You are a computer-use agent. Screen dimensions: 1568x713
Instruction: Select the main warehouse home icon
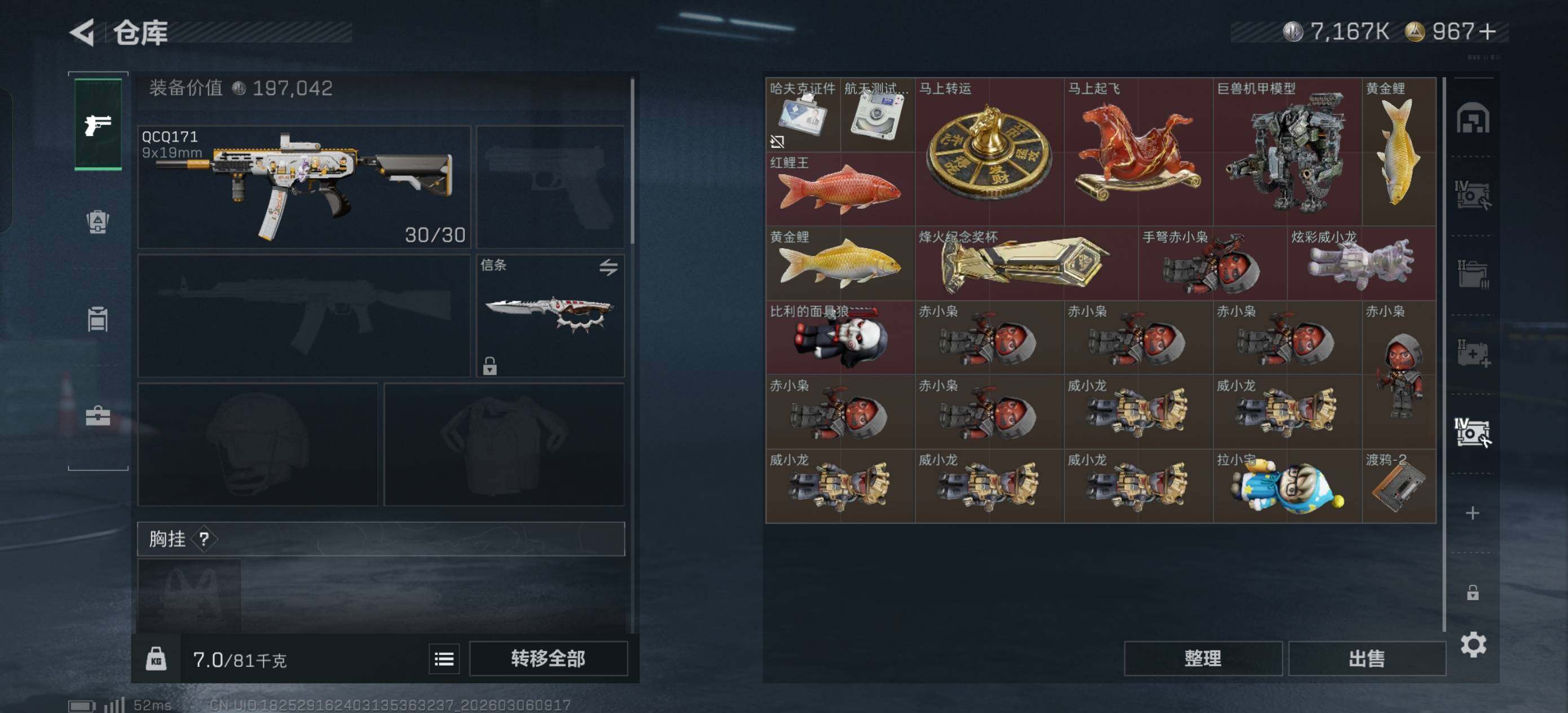1473,117
